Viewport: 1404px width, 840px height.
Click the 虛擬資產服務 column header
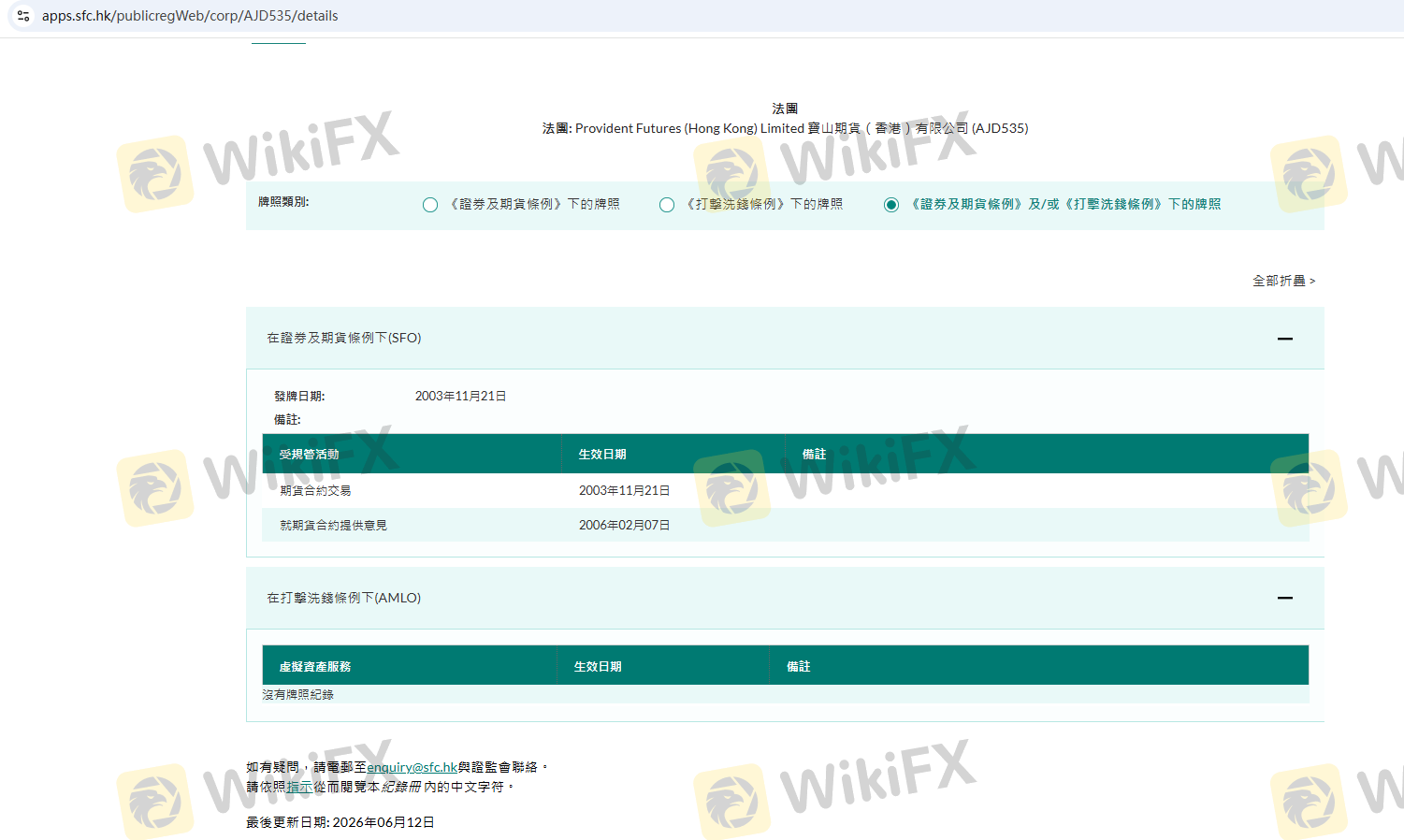[x=315, y=667]
